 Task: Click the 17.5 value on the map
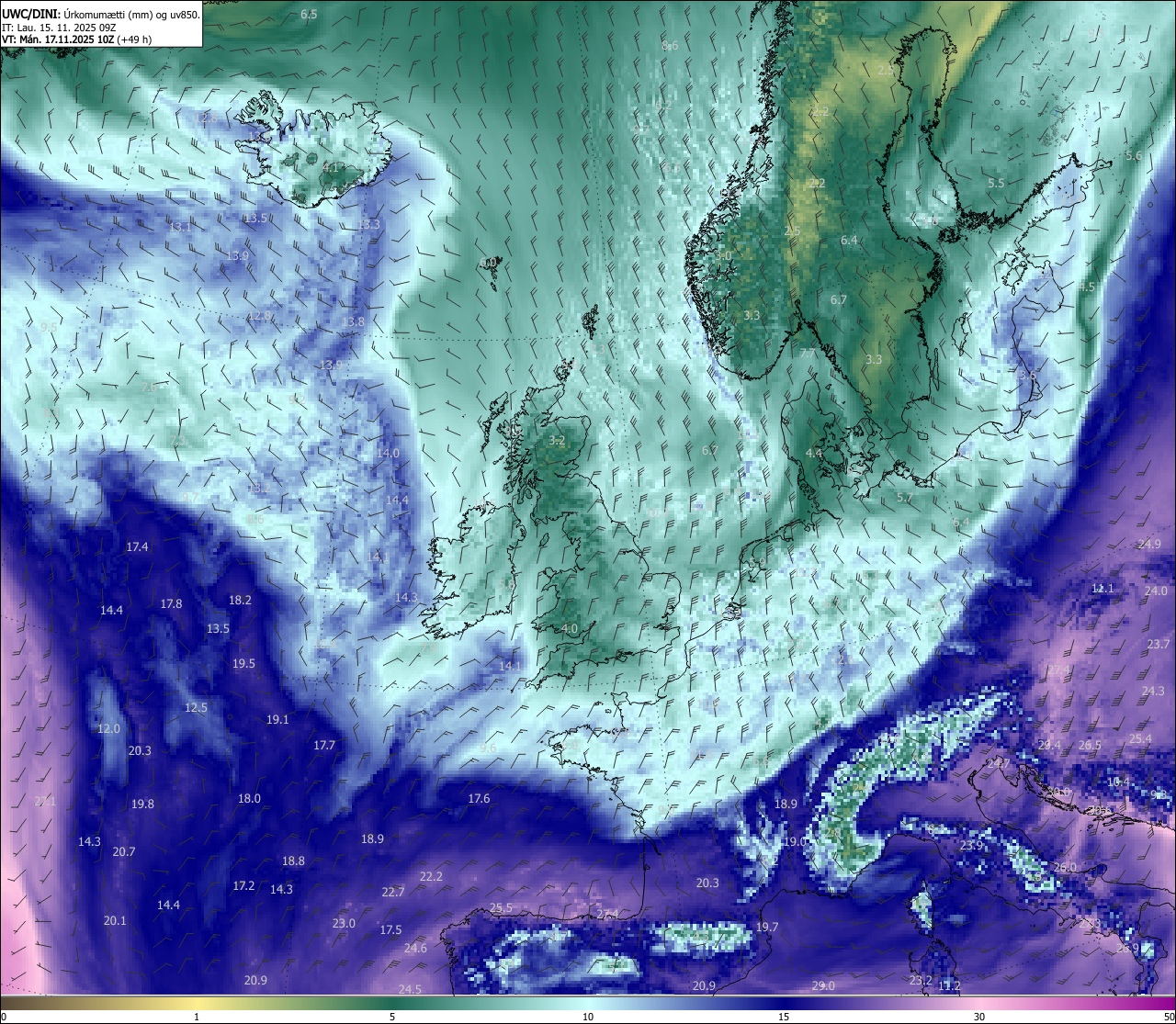(390, 929)
